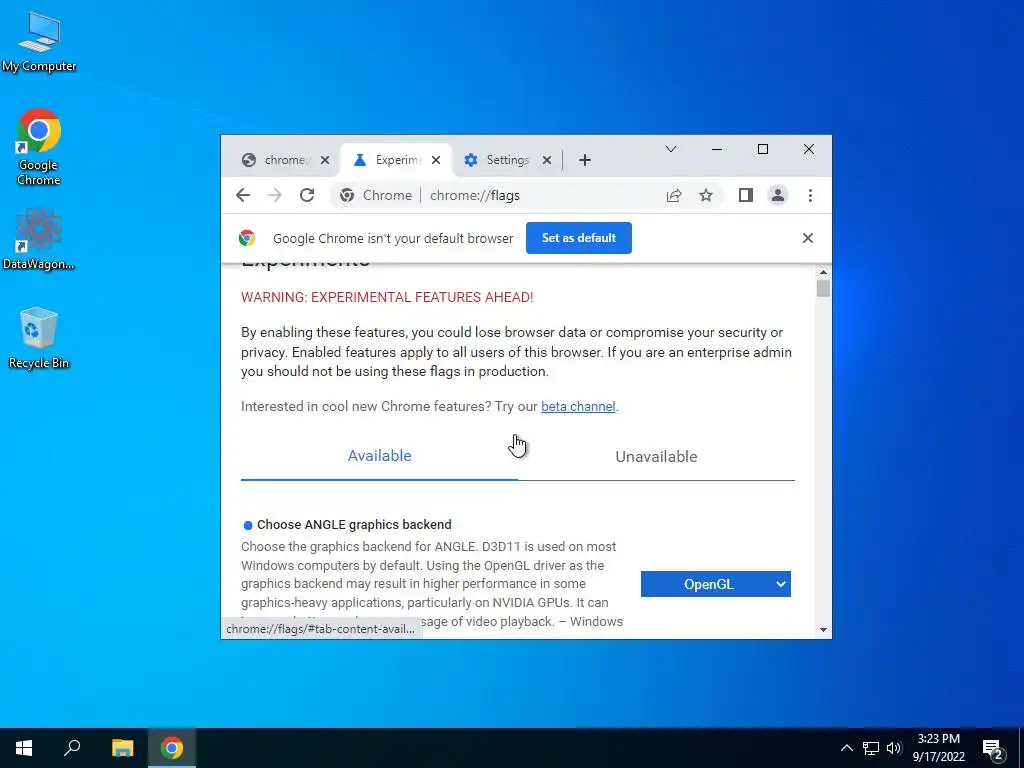Click Choose ANGLE graphics backend heading
This screenshot has height=768, width=1024.
point(354,524)
